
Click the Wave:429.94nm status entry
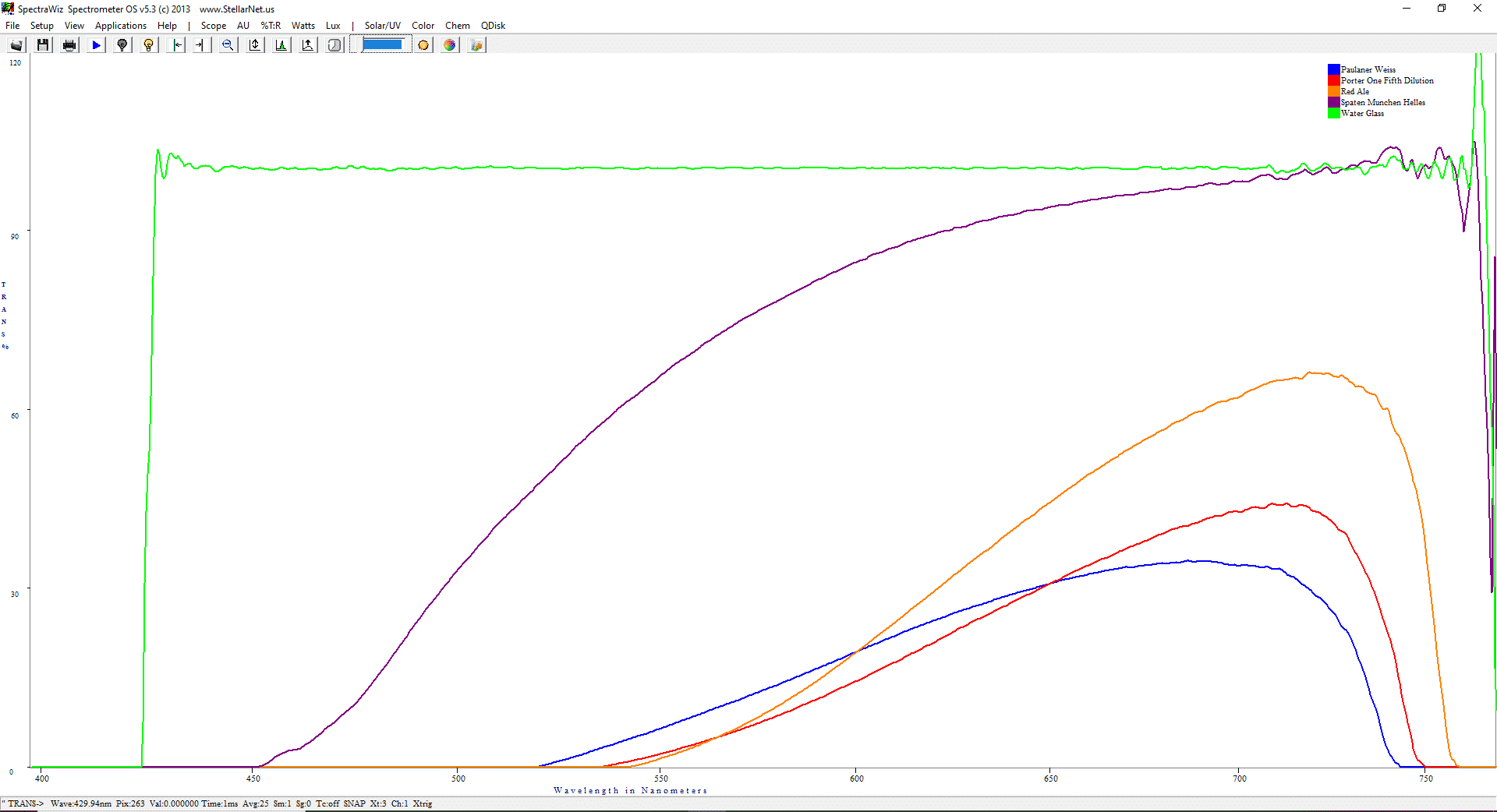click(x=81, y=803)
